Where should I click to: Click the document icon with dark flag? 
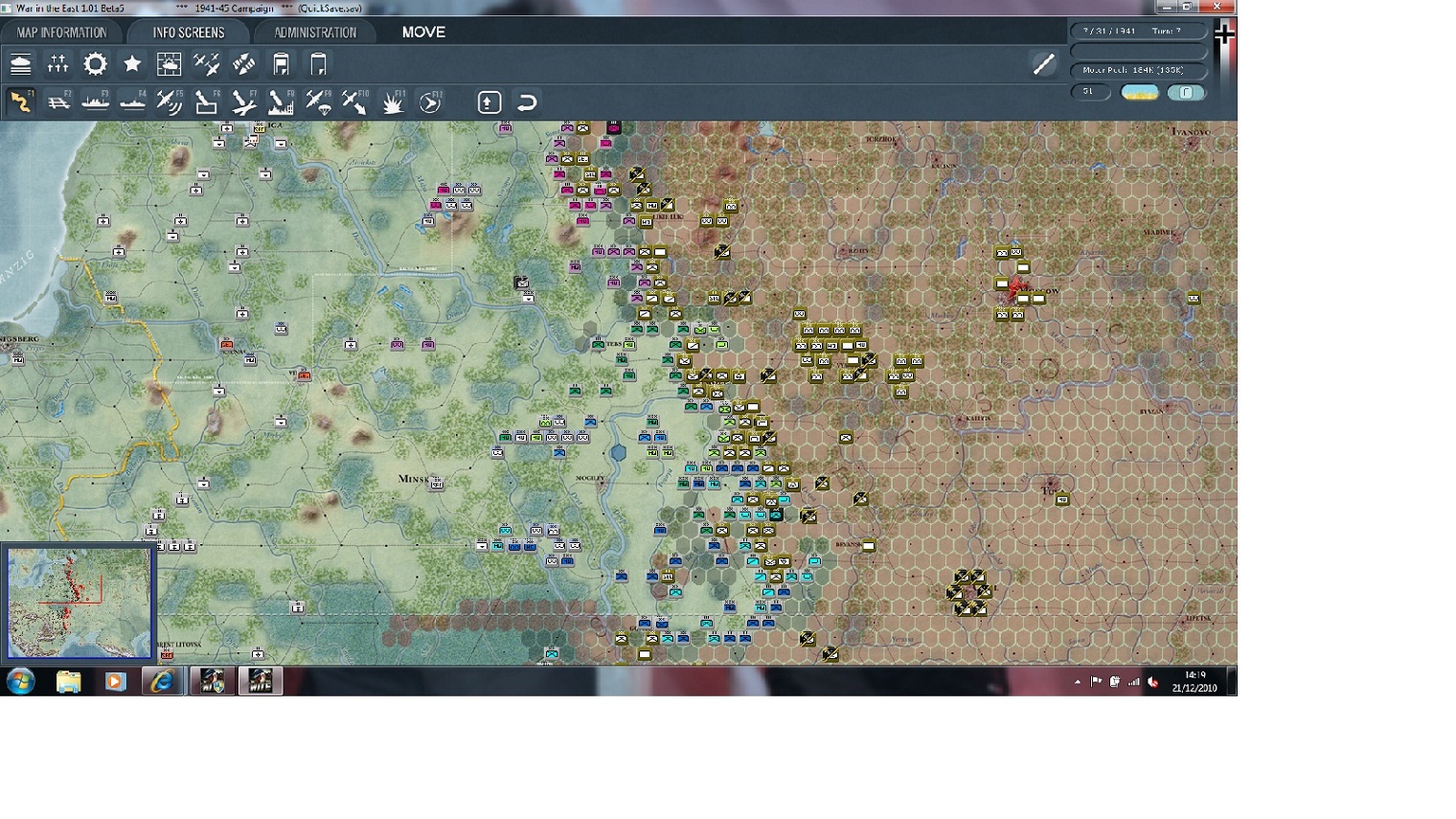click(281, 64)
